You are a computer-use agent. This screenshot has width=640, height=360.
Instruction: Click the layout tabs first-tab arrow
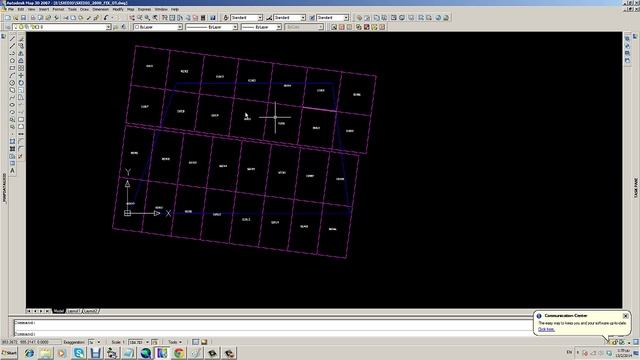tap(29, 311)
